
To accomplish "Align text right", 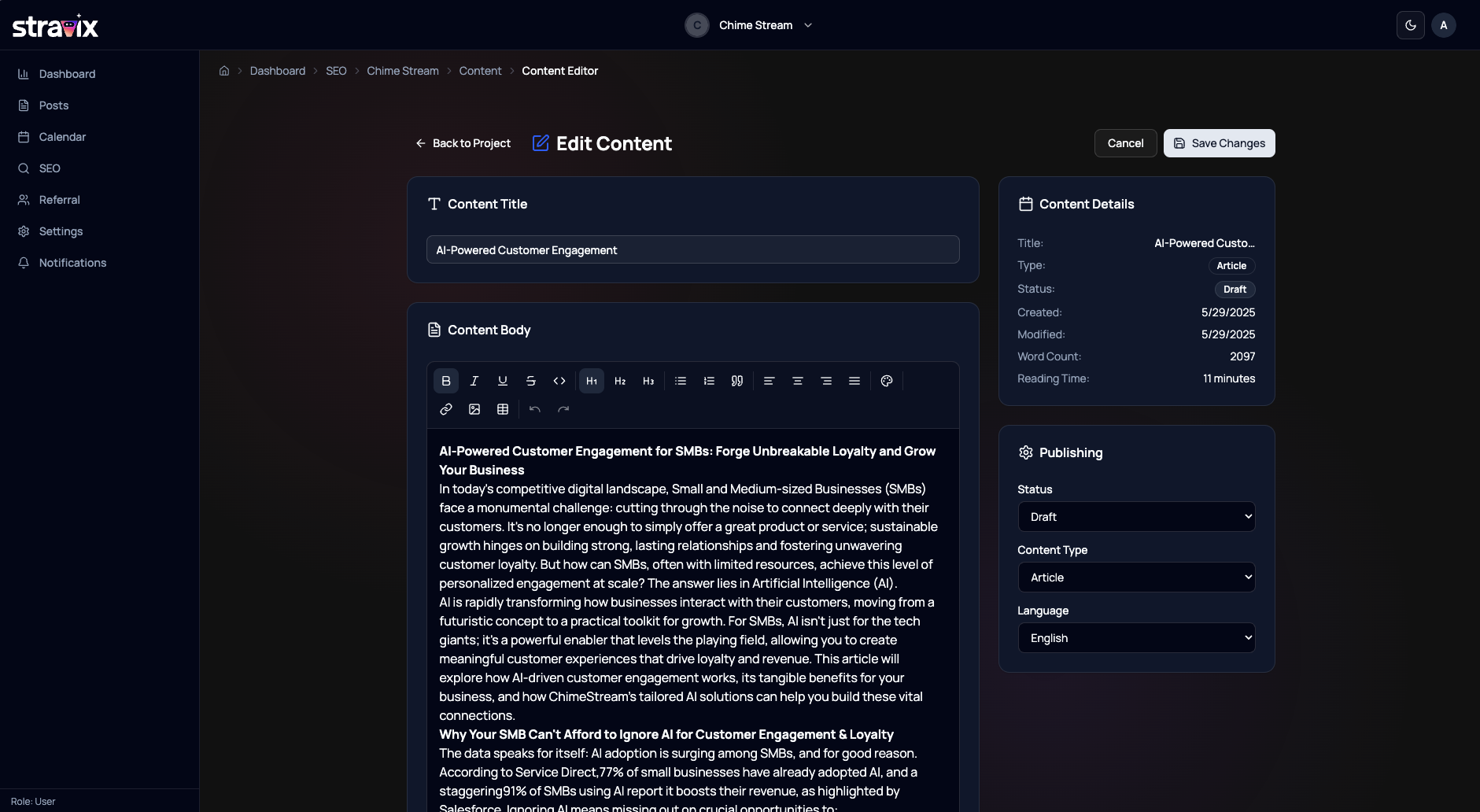I will (826, 381).
